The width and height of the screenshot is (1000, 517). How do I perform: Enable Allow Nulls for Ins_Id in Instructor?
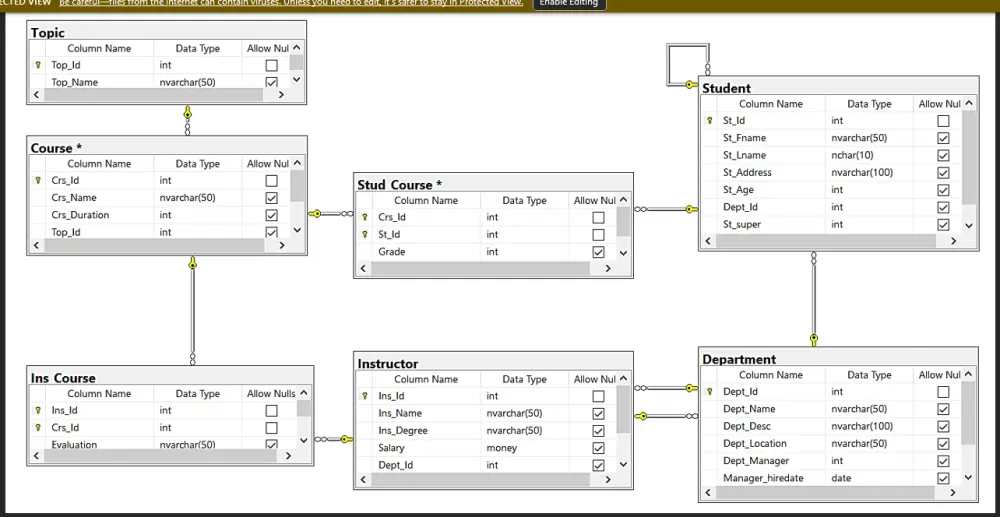click(x=598, y=396)
